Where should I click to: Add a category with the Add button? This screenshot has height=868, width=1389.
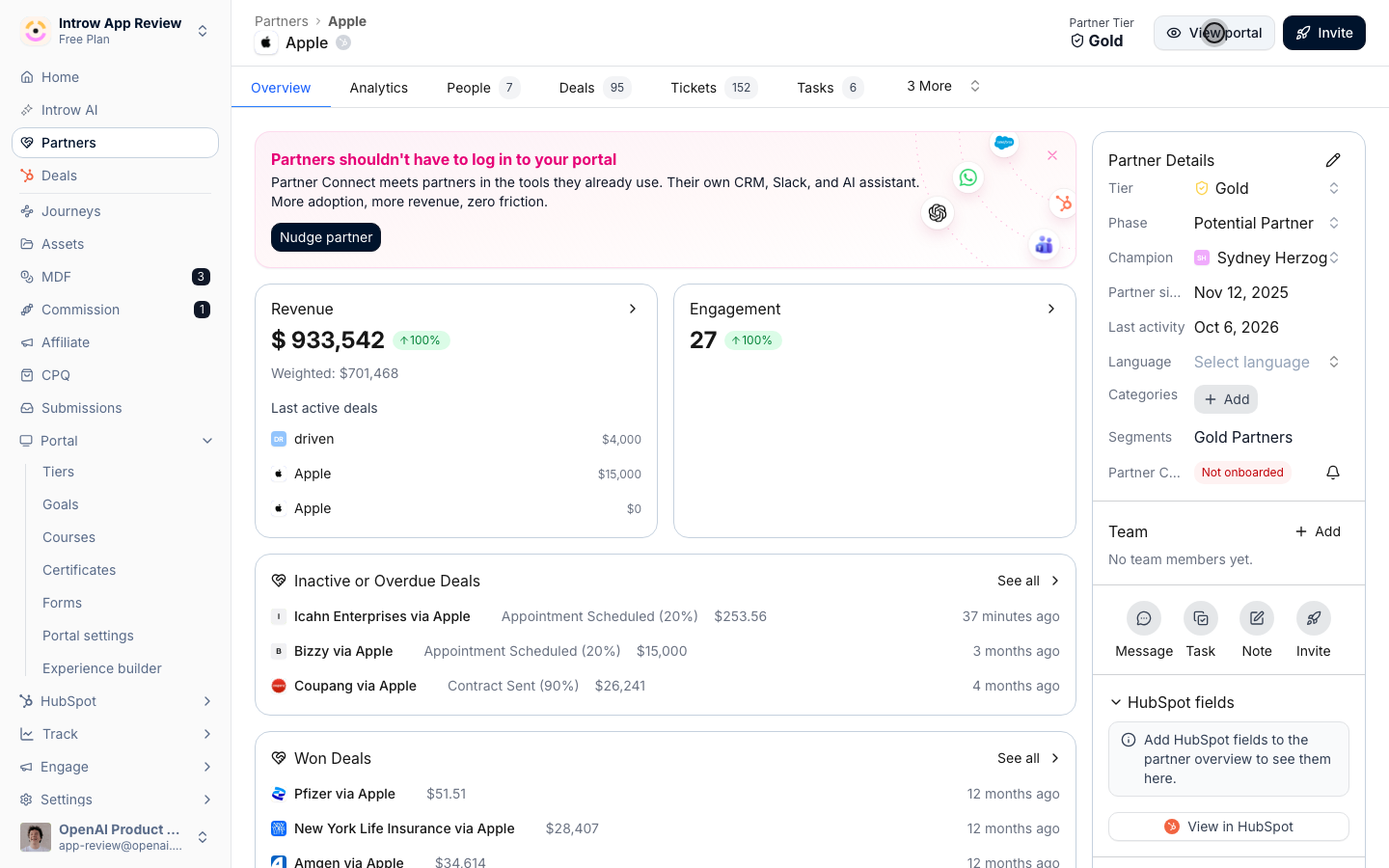(1226, 399)
